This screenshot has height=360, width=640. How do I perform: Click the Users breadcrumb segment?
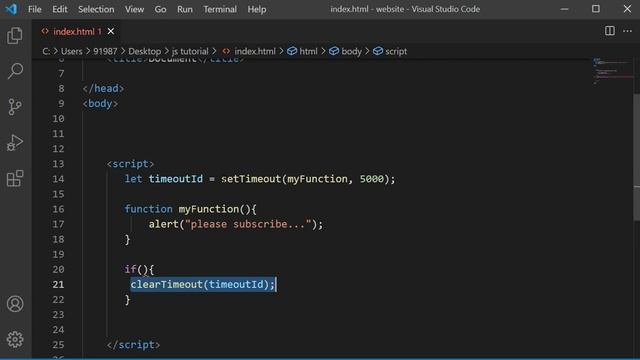71,51
